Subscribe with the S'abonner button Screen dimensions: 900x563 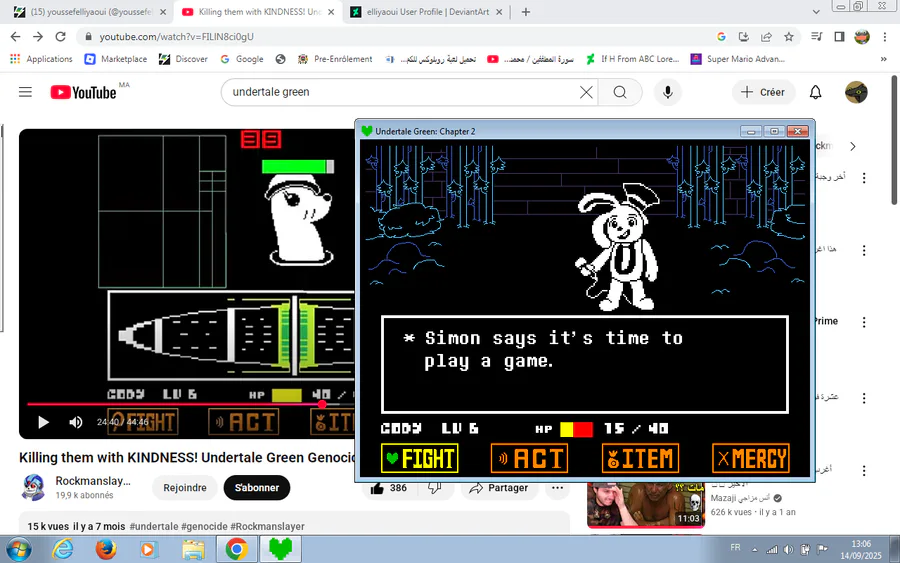(x=257, y=488)
